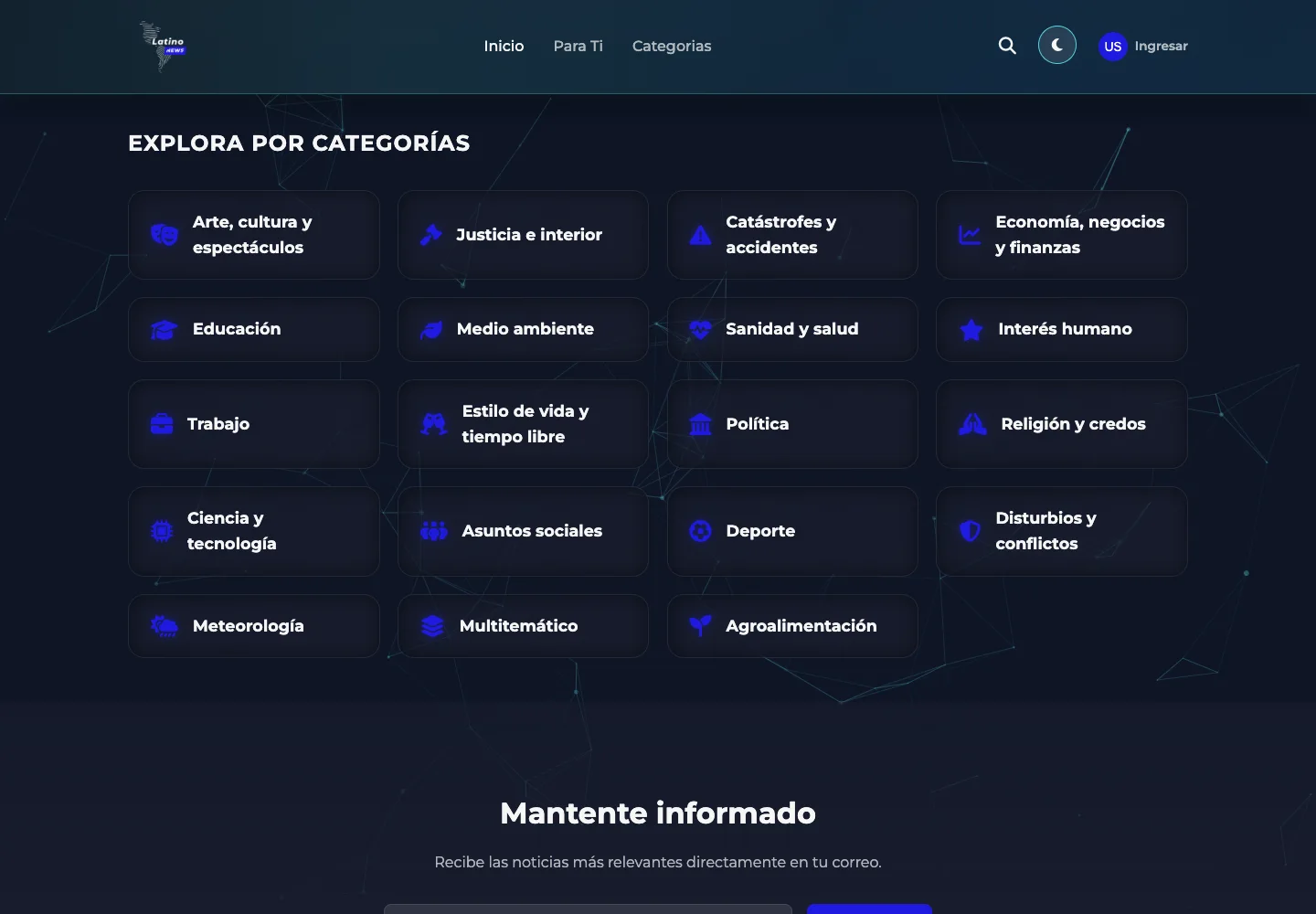Click the 'Recibe las noticias más relevantes' text
This screenshot has height=914, width=1316.
(x=658, y=862)
